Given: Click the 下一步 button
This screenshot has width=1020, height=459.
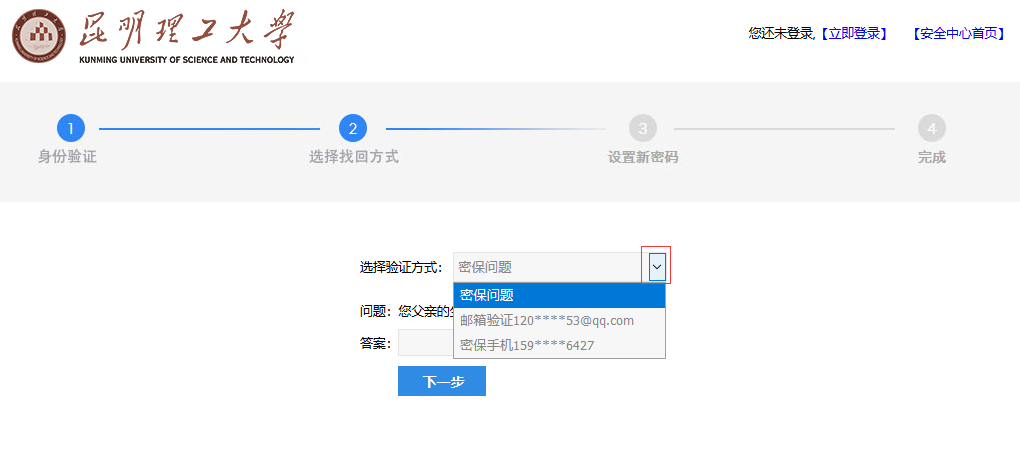Looking at the screenshot, I should [442, 381].
